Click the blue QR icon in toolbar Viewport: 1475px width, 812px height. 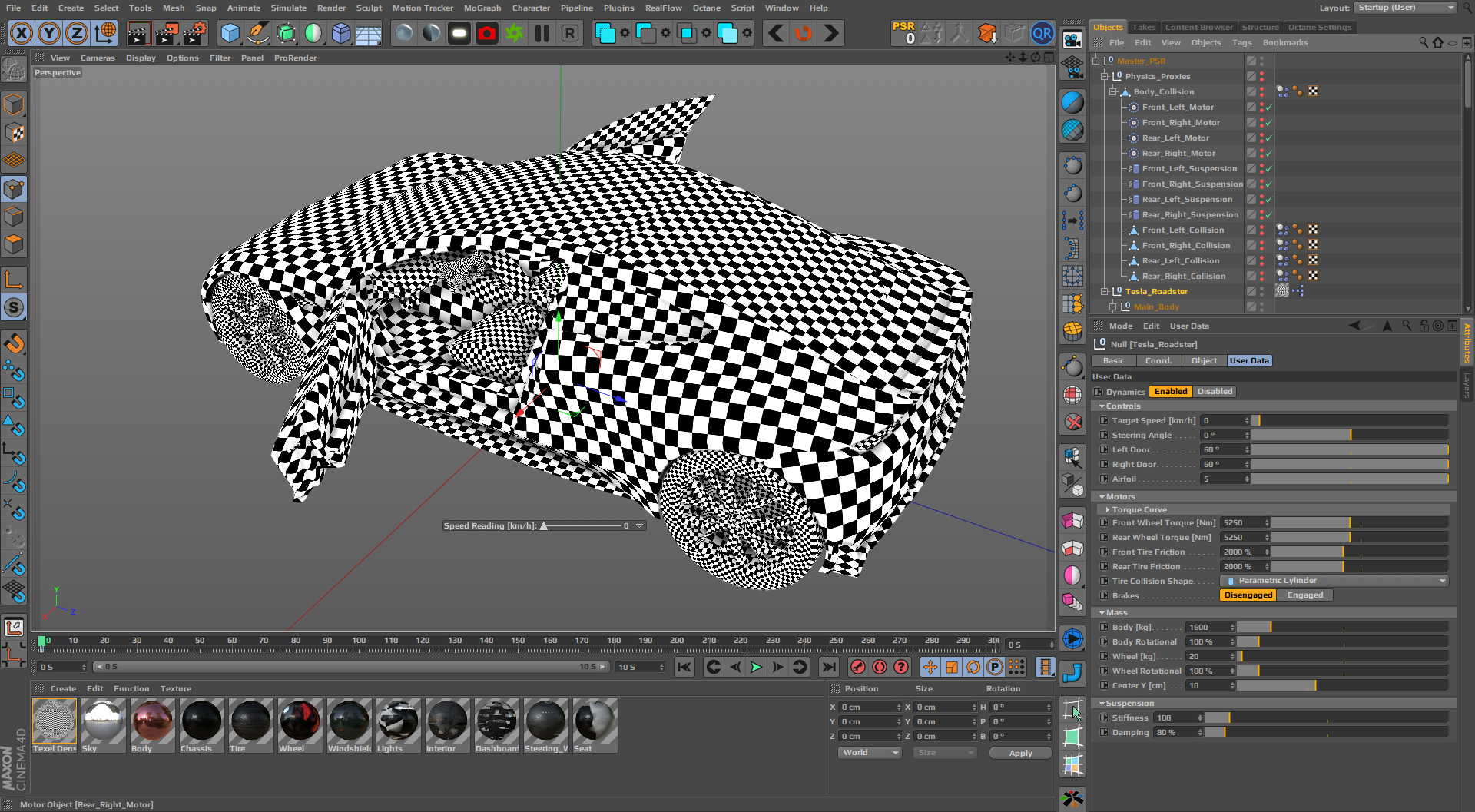[1042, 34]
